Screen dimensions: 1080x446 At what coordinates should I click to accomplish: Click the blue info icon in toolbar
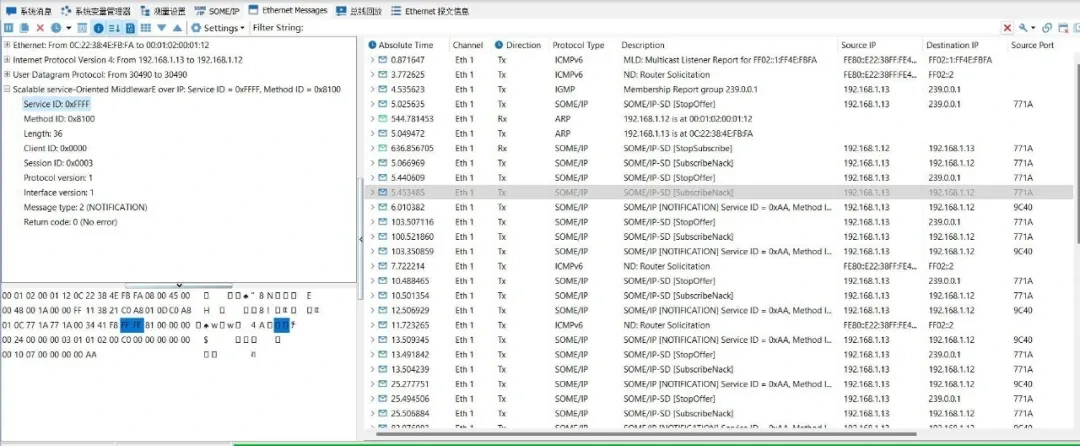[x=98, y=28]
